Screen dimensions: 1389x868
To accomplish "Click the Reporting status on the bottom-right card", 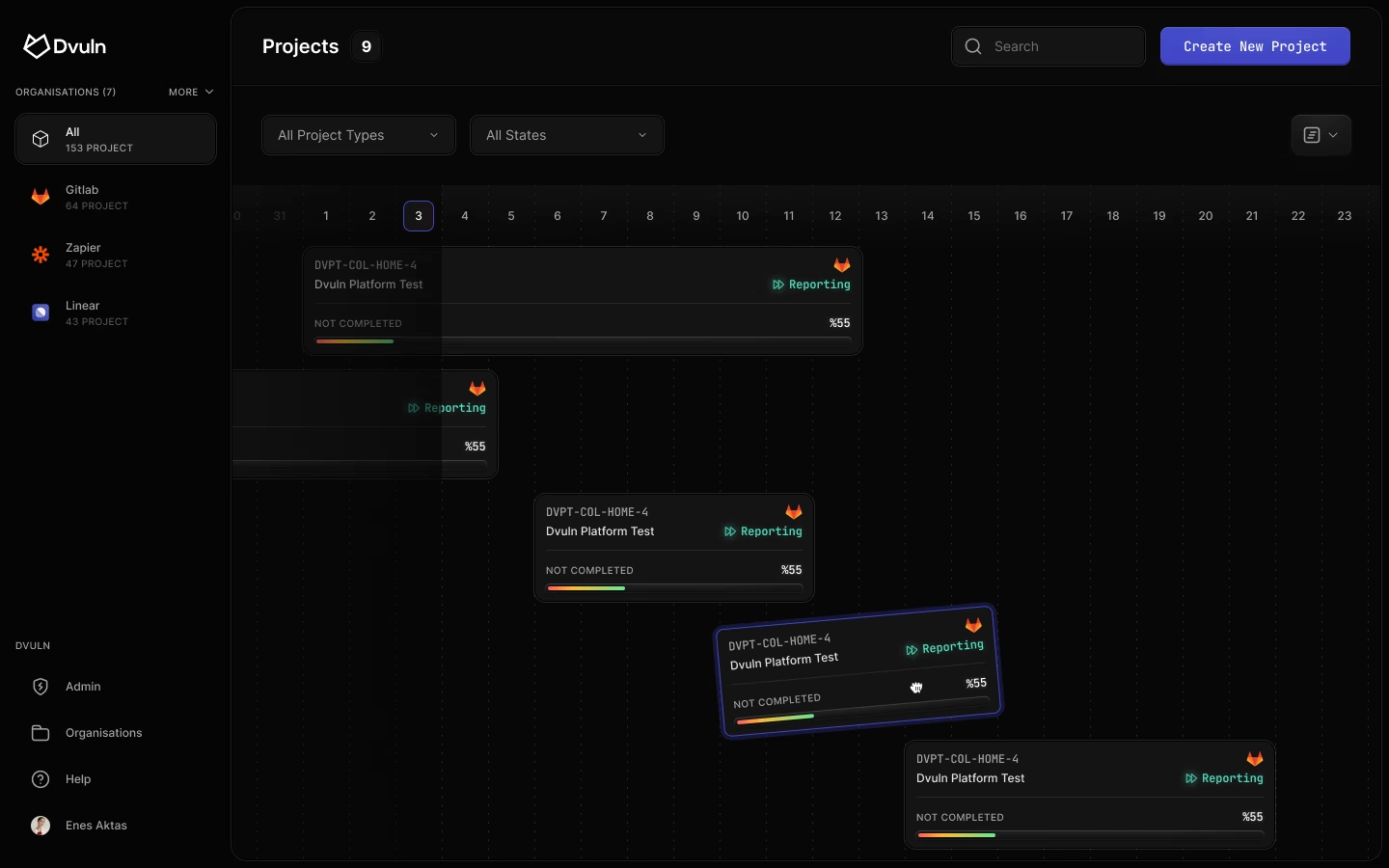I will click(1224, 778).
